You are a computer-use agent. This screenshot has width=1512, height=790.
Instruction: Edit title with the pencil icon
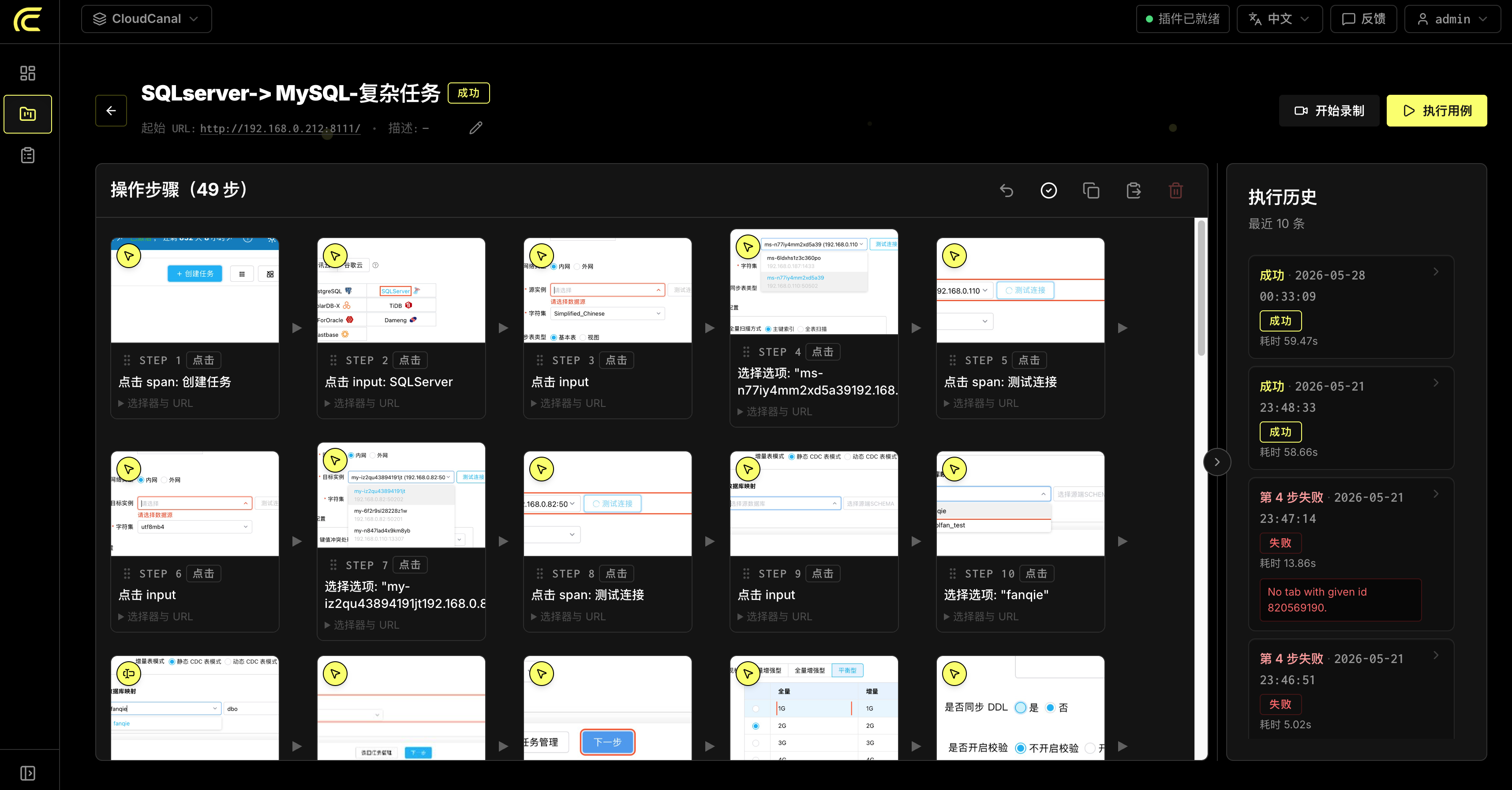pos(476,127)
